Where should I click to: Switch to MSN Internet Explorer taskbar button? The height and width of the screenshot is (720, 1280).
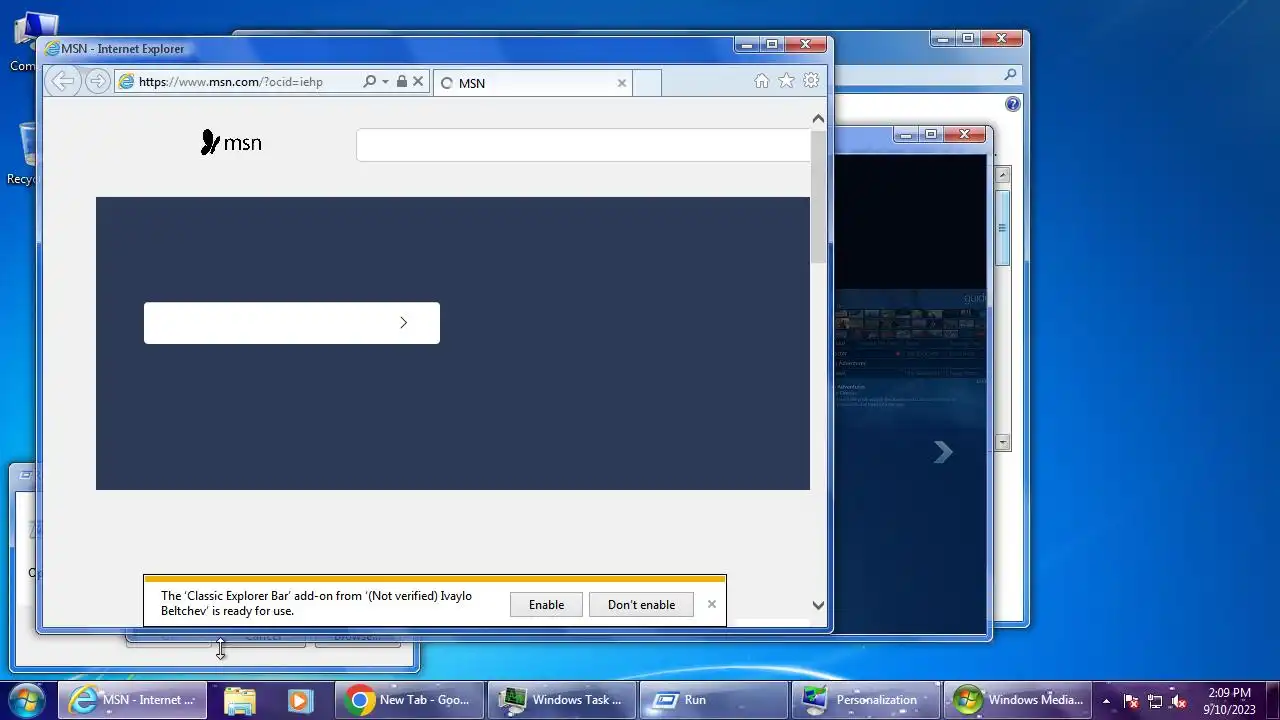tap(132, 700)
